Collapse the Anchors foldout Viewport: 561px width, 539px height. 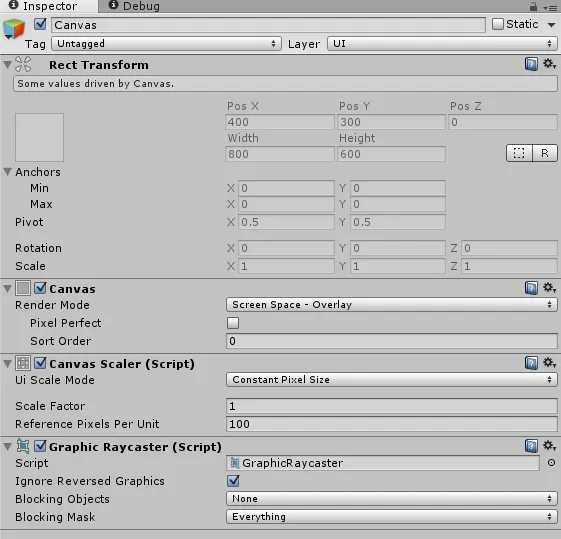(x=8, y=172)
